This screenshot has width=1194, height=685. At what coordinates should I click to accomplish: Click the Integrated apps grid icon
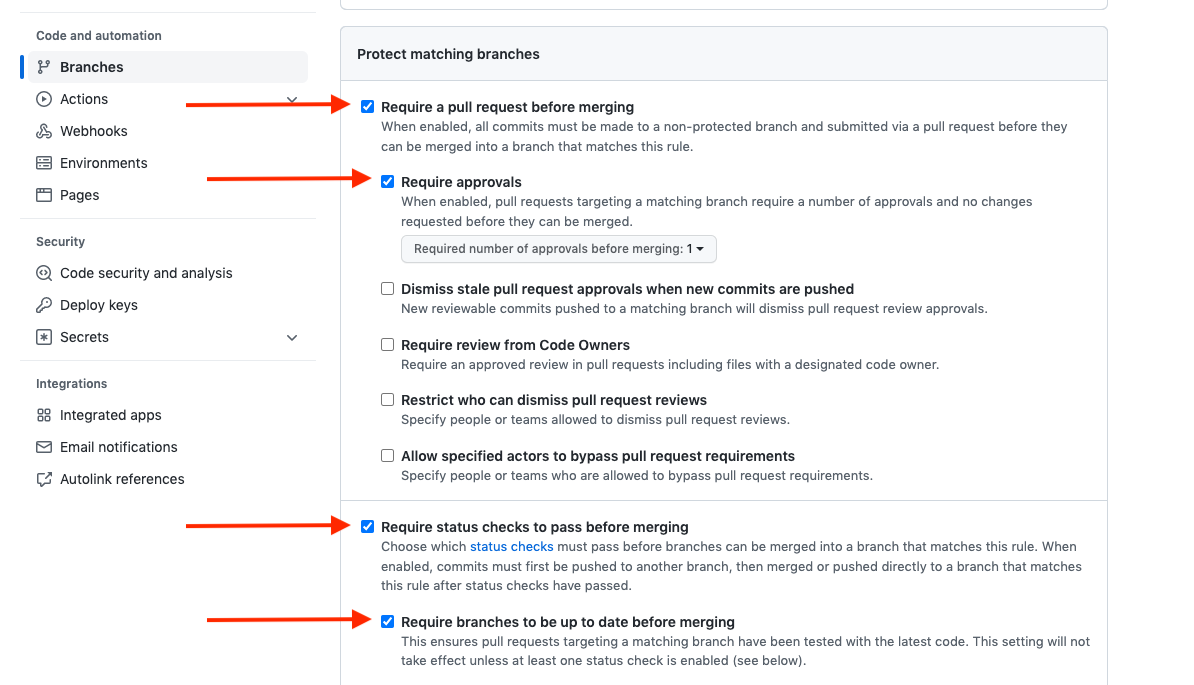coord(44,415)
